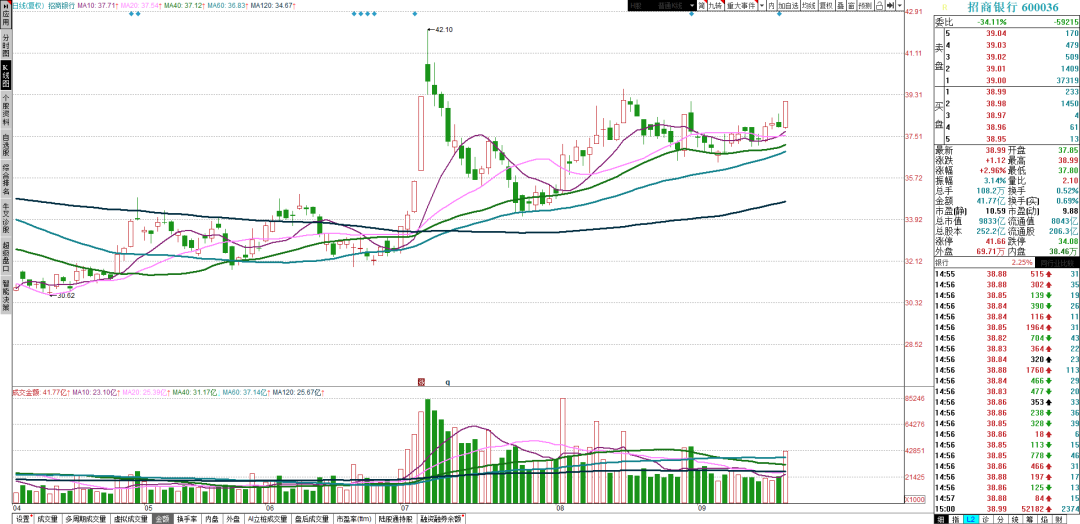Expand the last dropdown arrow in the top toolbar
Image resolution: width=1080 pixels, height=524 pixels.
[x=900, y=6]
